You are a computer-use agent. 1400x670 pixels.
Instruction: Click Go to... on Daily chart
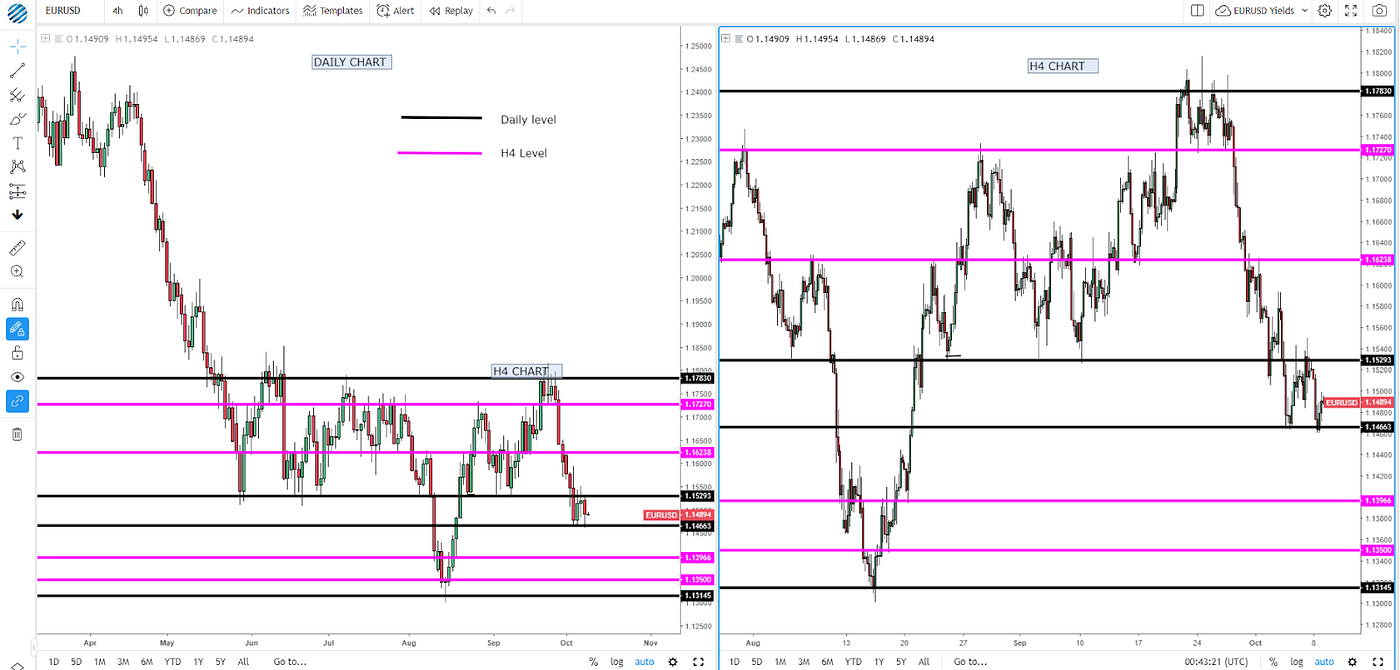[290, 661]
